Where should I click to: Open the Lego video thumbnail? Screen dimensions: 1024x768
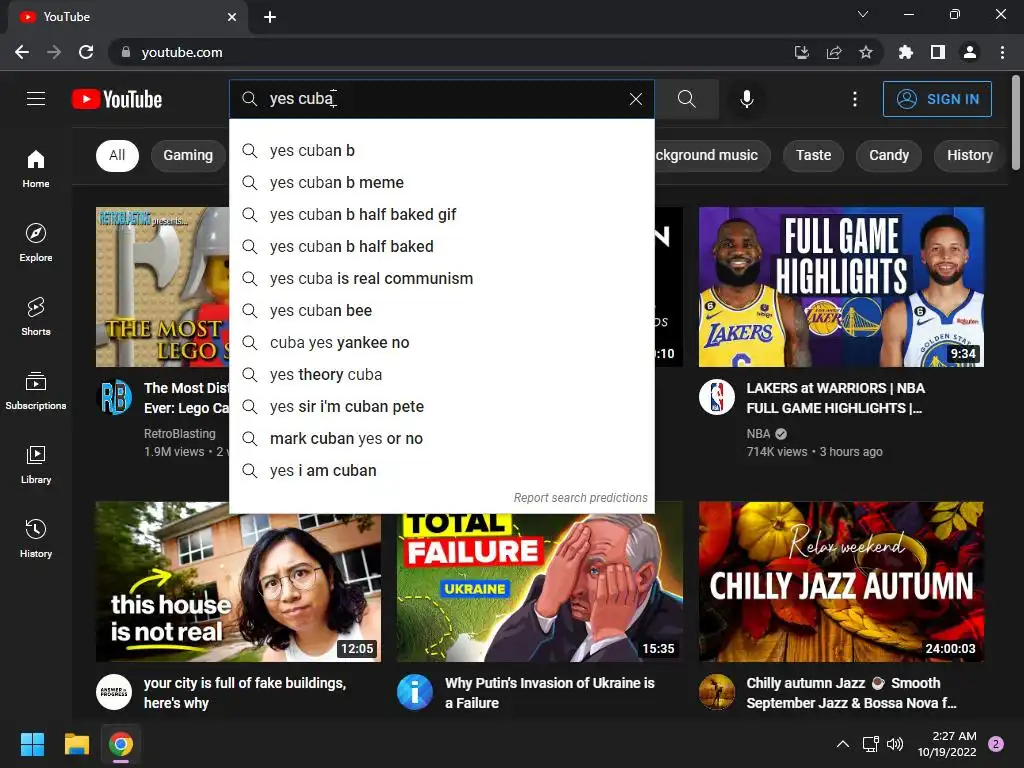pyautogui.click(x=163, y=287)
